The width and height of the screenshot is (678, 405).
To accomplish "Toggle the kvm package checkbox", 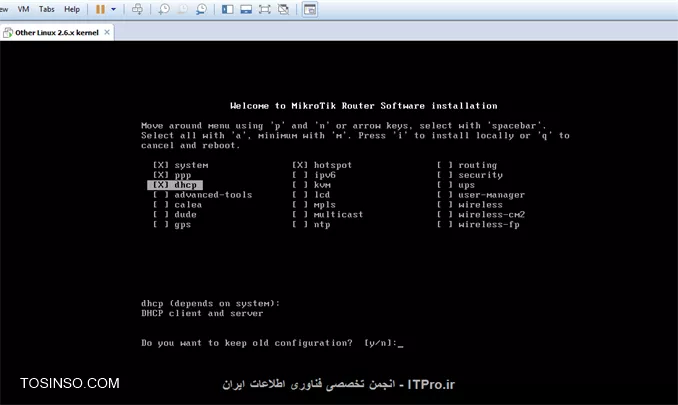I will [x=300, y=185].
